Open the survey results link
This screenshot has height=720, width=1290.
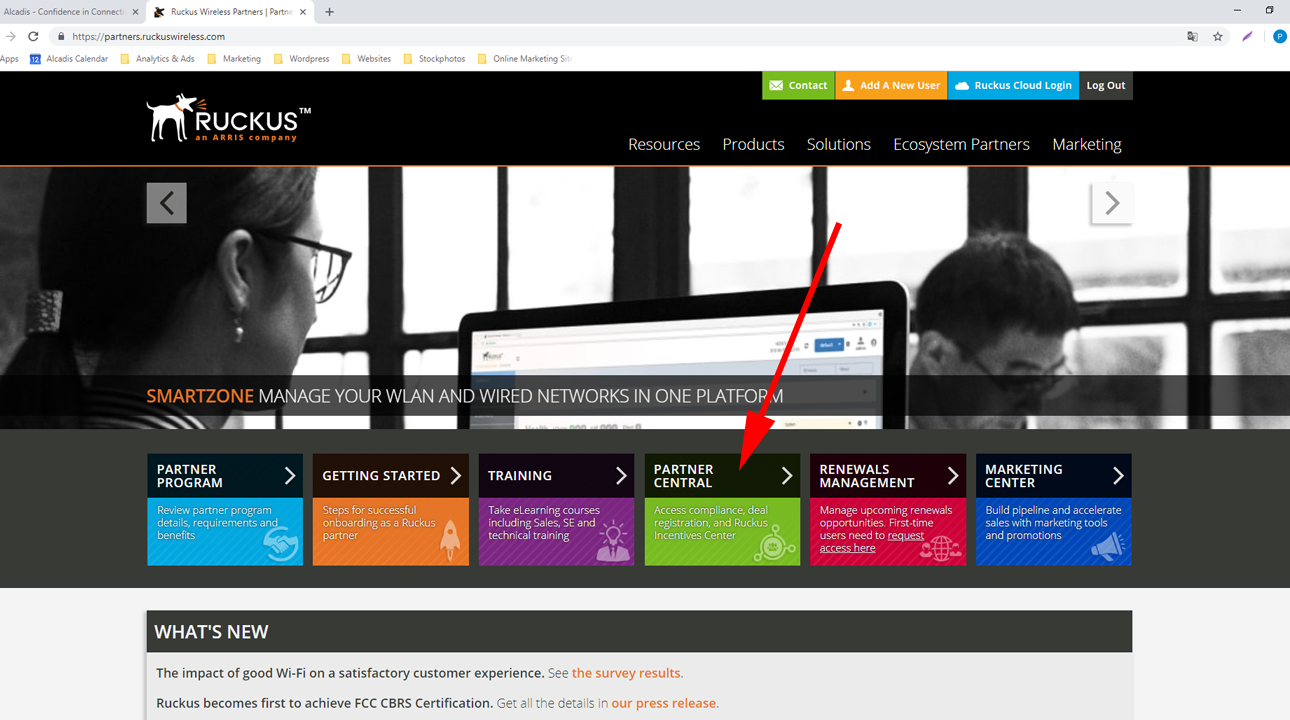[627, 673]
